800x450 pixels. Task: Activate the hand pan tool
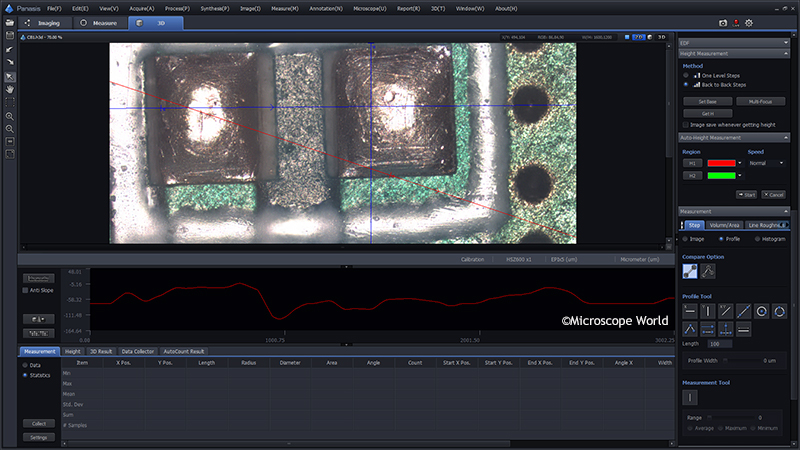coord(10,89)
